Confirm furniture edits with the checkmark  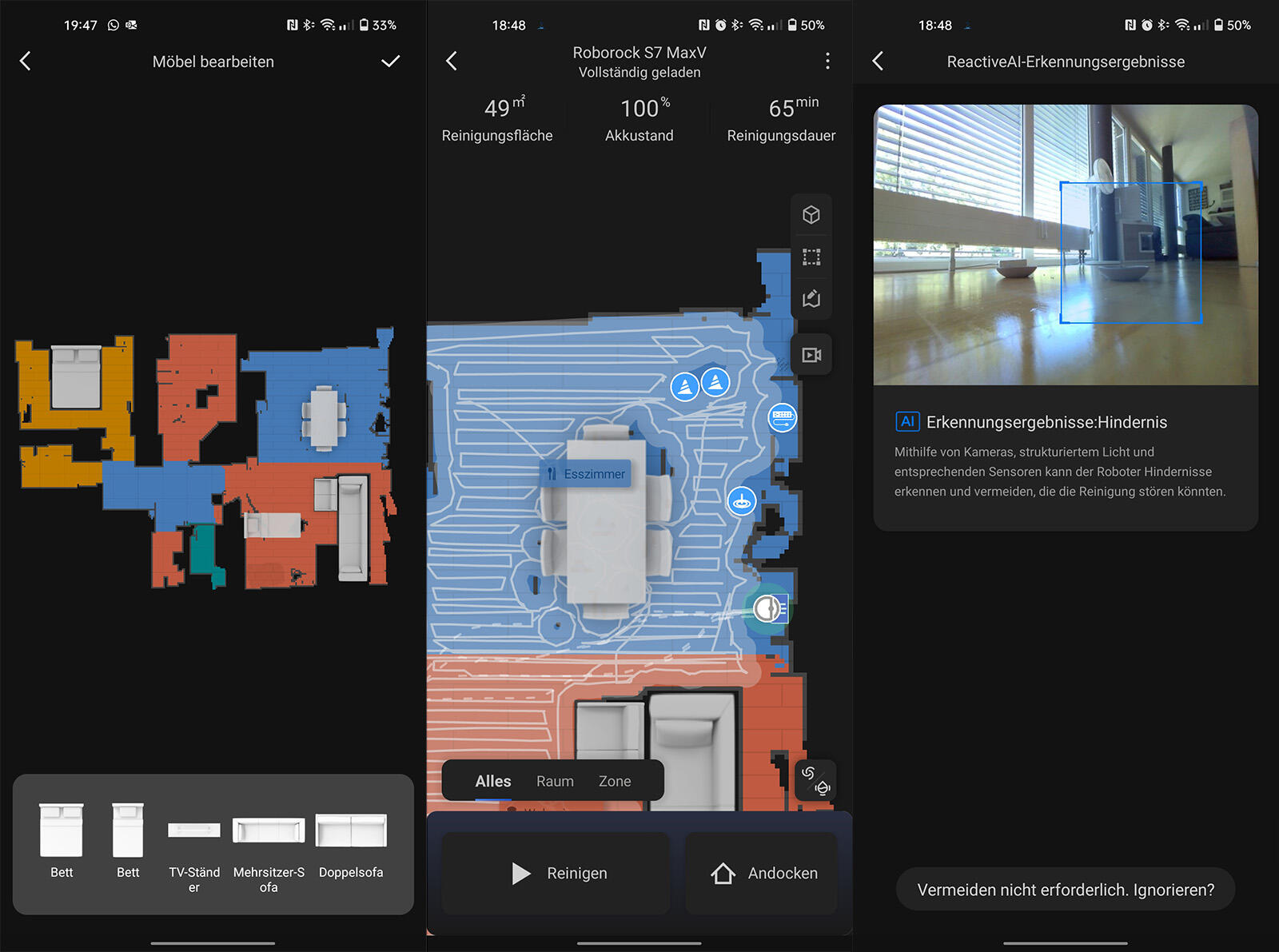[390, 62]
